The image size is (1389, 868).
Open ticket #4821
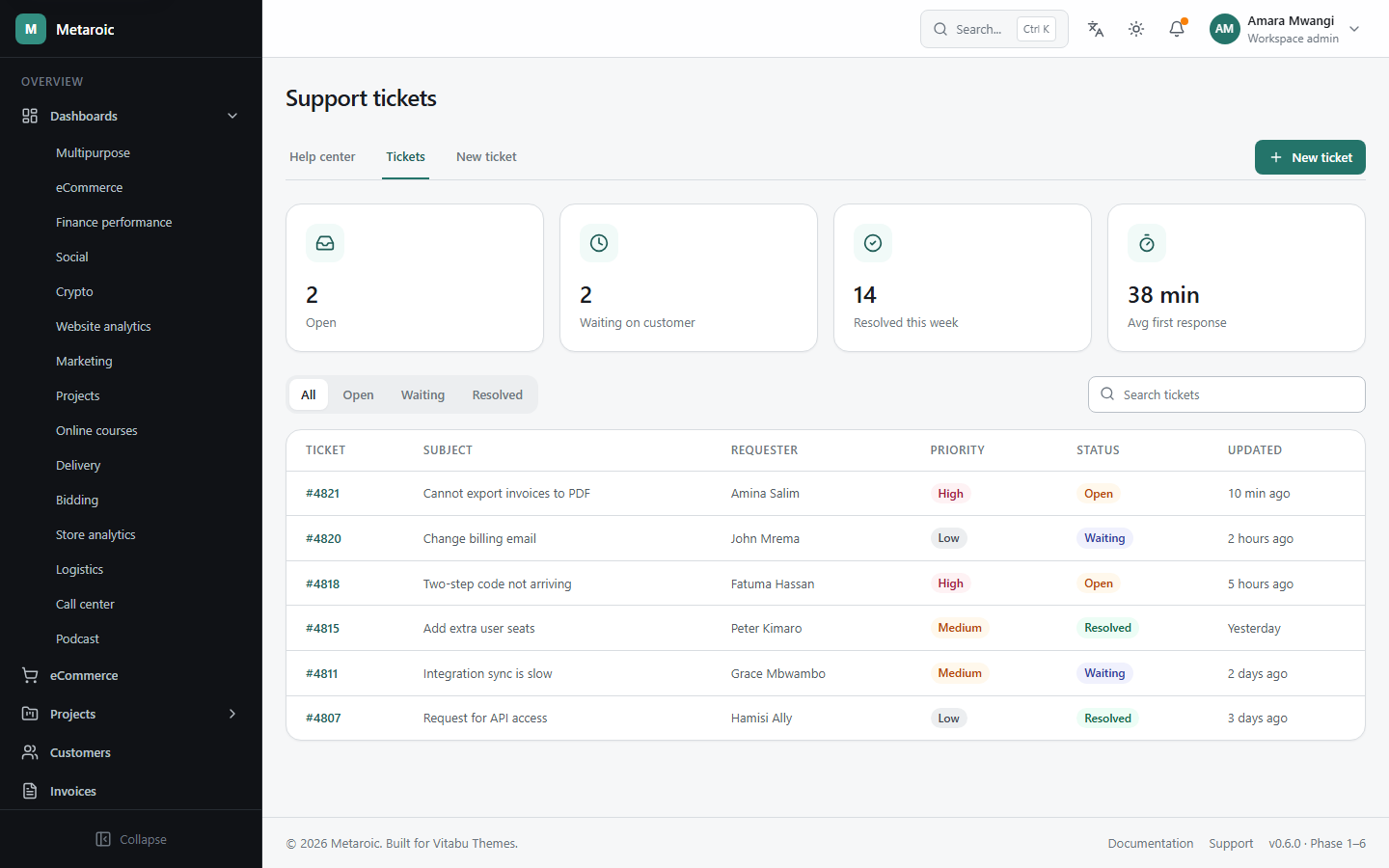pos(322,493)
